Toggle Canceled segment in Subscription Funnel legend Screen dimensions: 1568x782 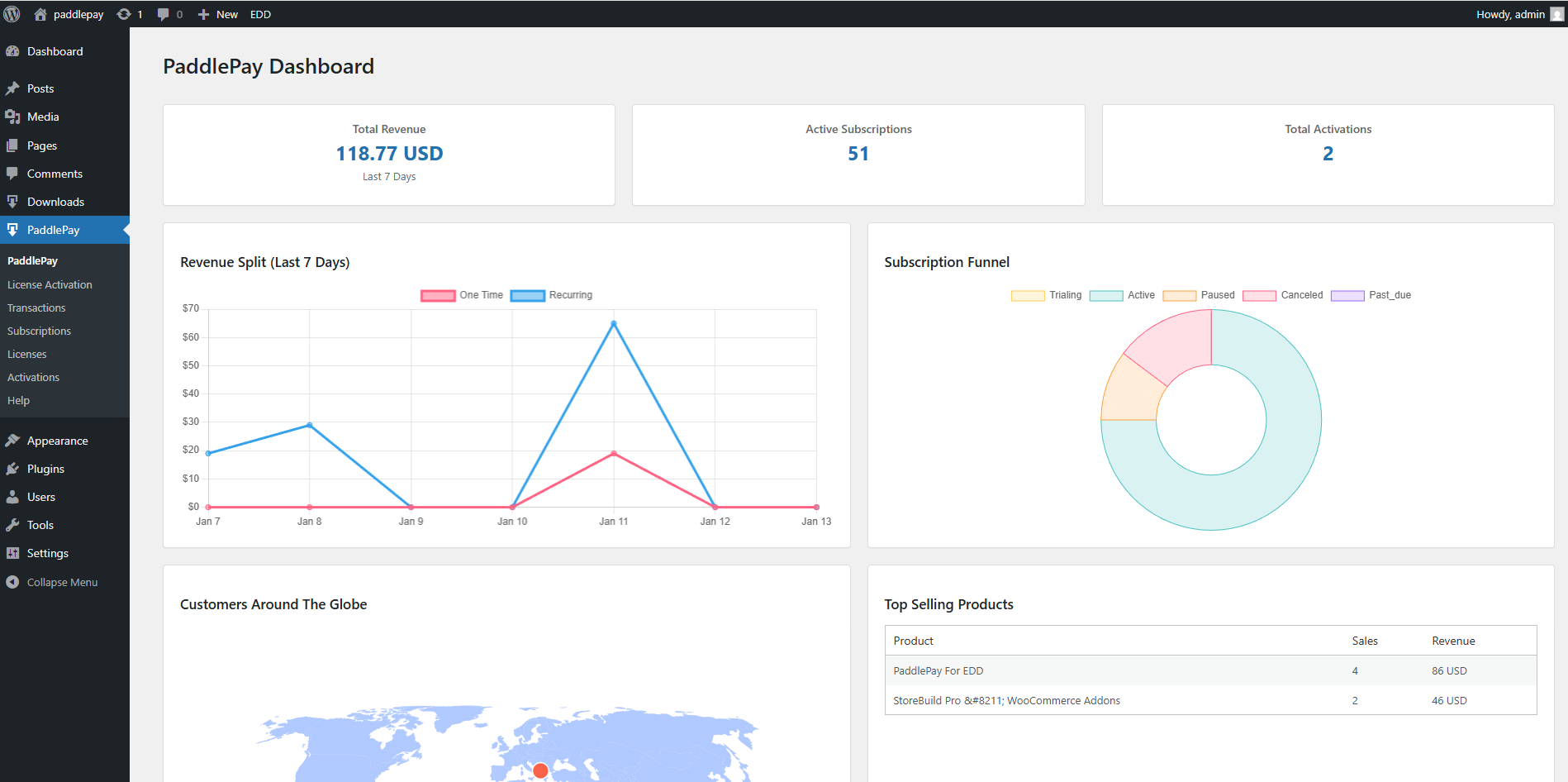pyautogui.click(x=1283, y=295)
